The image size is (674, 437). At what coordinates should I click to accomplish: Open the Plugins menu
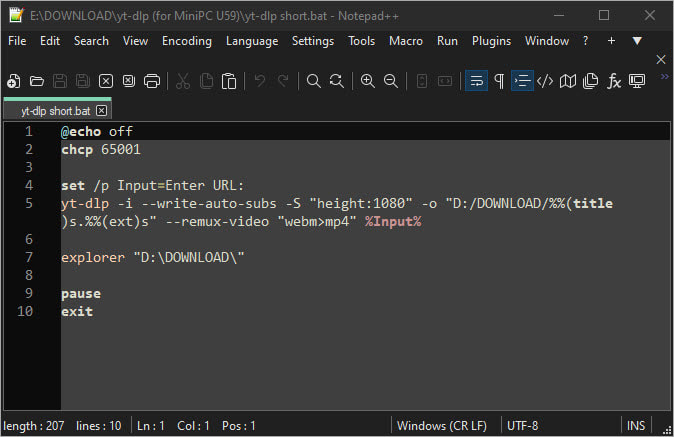coord(491,41)
